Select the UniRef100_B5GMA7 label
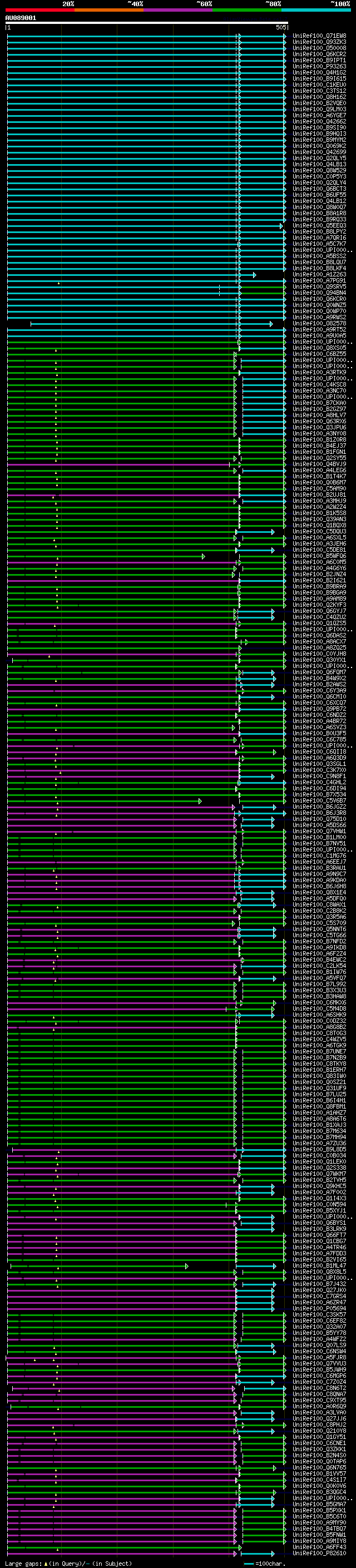This screenshot has width=356, height=1568. coord(319,1504)
